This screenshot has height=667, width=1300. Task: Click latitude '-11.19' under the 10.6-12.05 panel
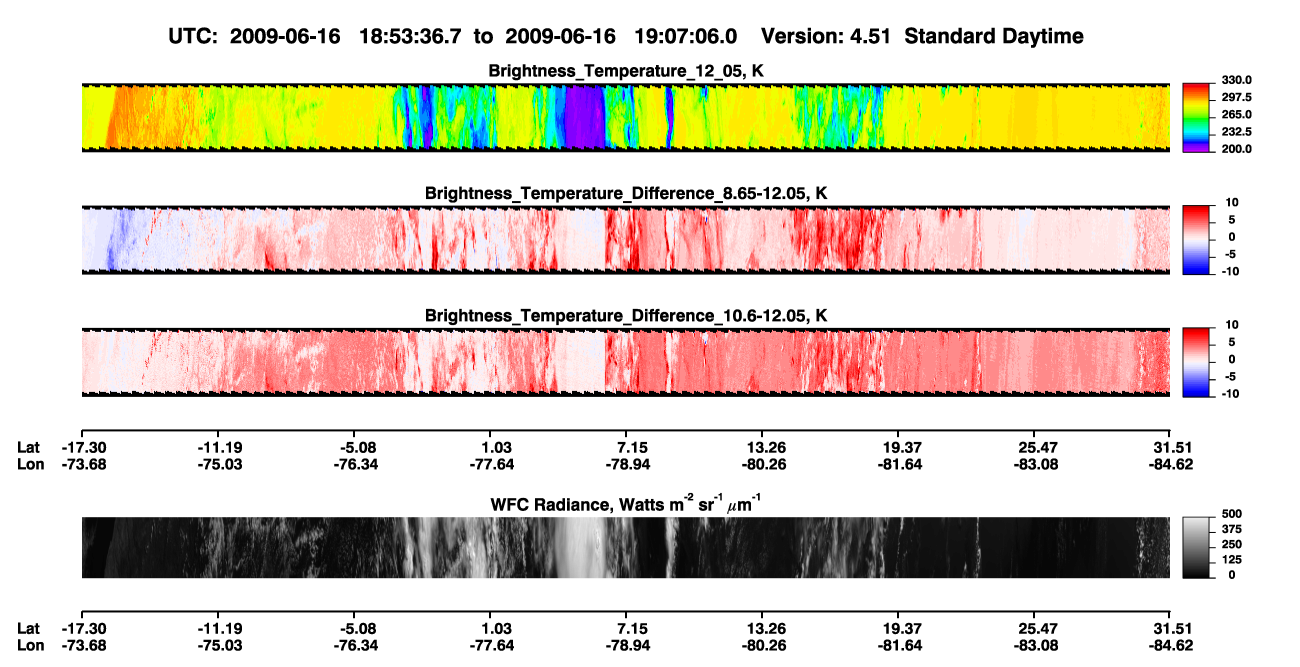pos(219,447)
